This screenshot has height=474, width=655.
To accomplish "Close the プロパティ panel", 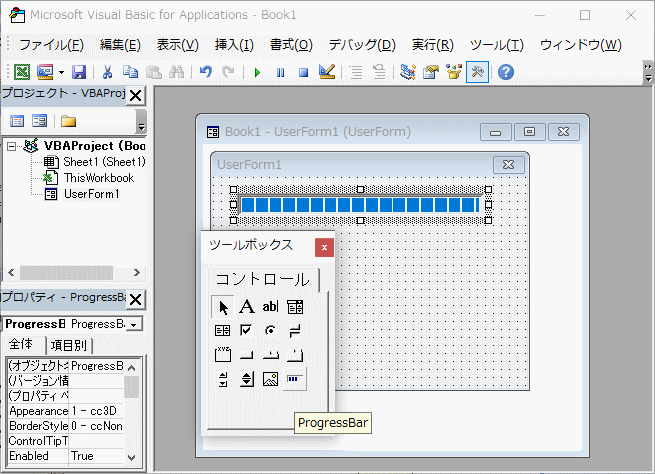I will coord(136,299).
